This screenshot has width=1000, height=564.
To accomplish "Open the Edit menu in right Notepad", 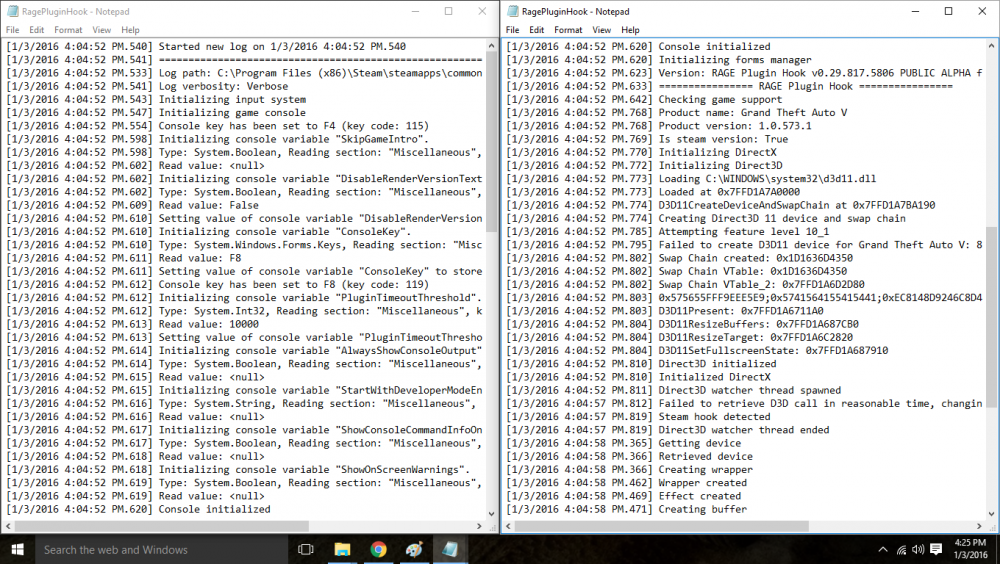I will (x=536, y=30).
